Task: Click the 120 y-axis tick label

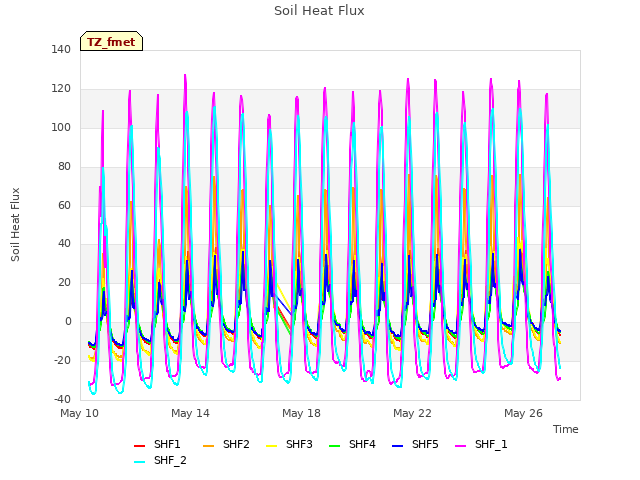Action: [x=61, y=88]
